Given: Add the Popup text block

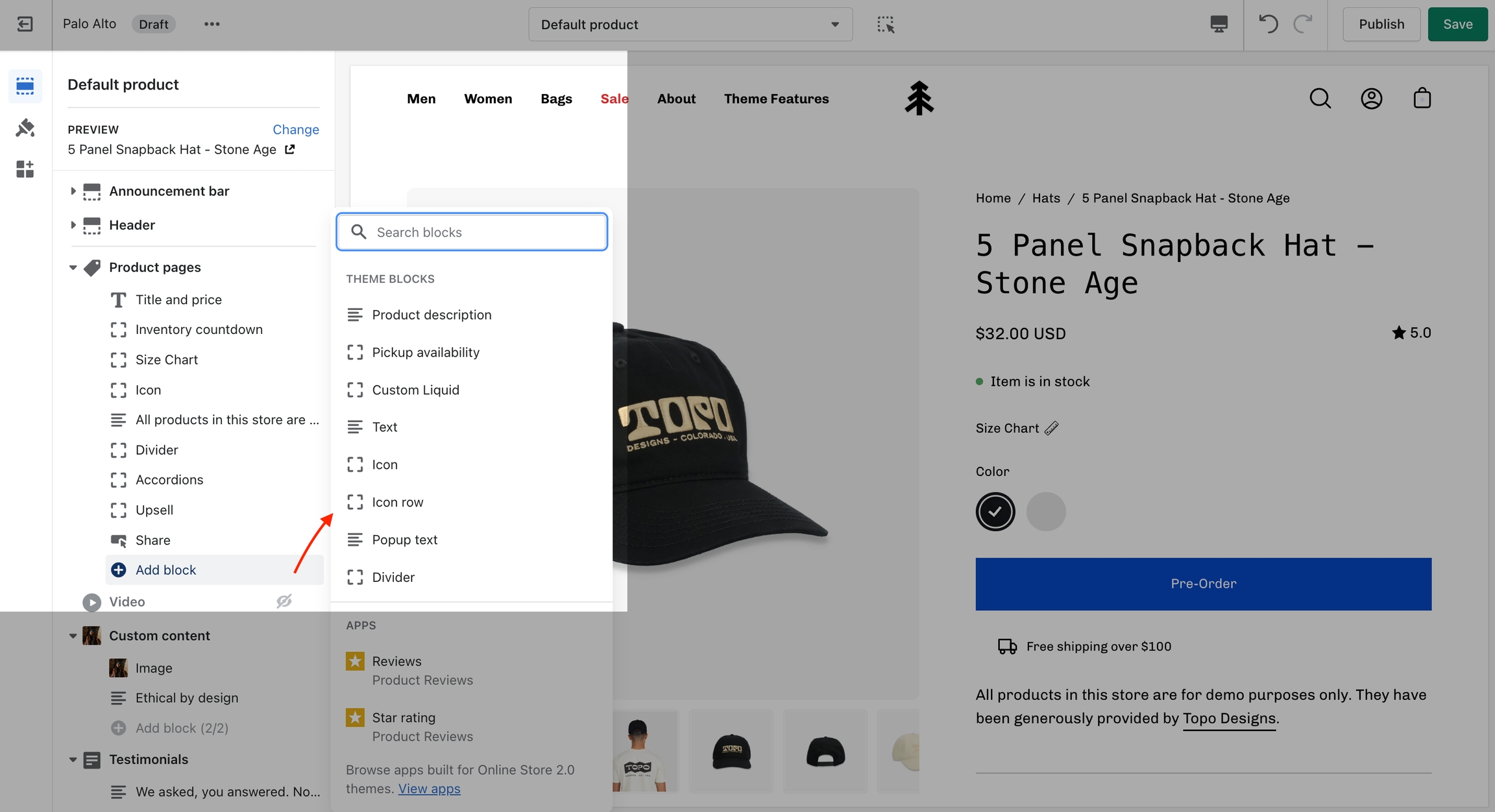Looking at the screenshot, I should [404, 540].
